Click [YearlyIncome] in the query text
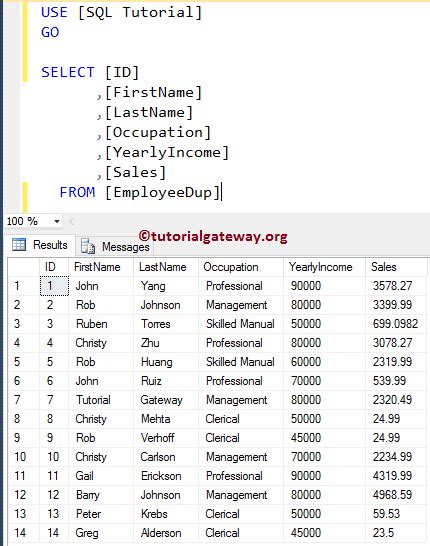The height and width of the screenshot is (546, 430). [167, 153]
